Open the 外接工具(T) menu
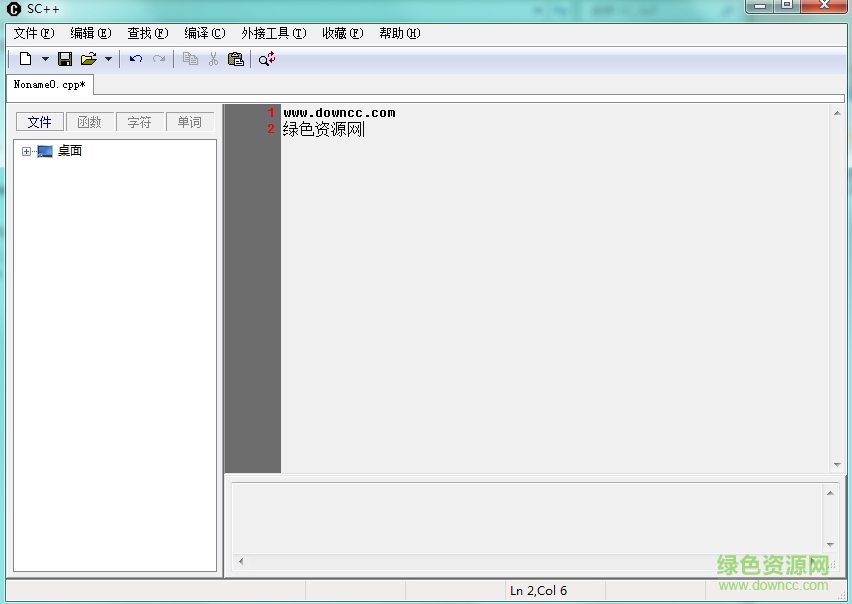The height and width of the screenshot is (604, 852). [x=274, y=32]
